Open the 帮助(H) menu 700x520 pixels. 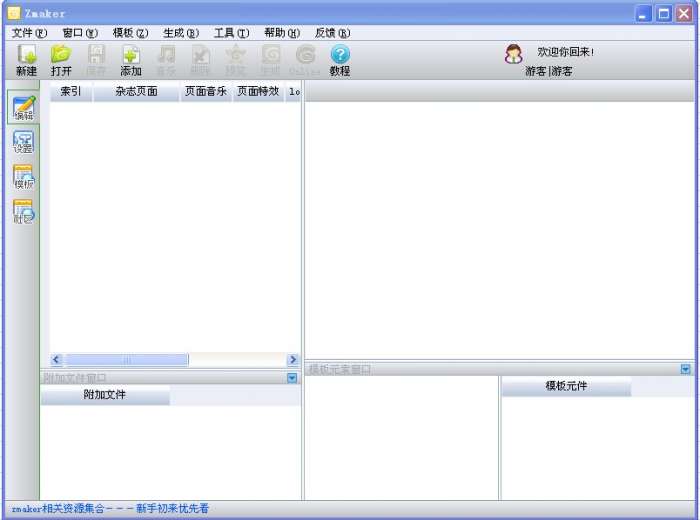[282, 33]
